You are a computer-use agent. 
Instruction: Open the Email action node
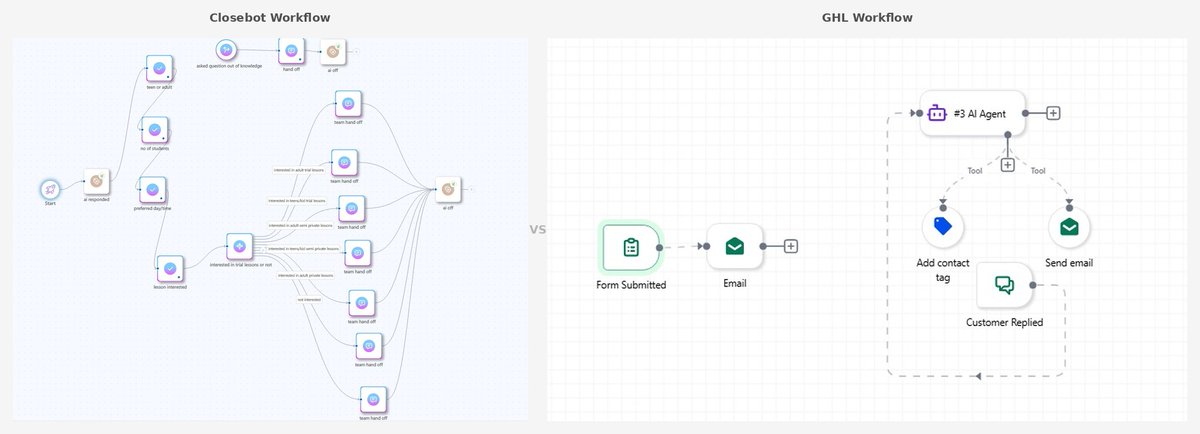735,246
